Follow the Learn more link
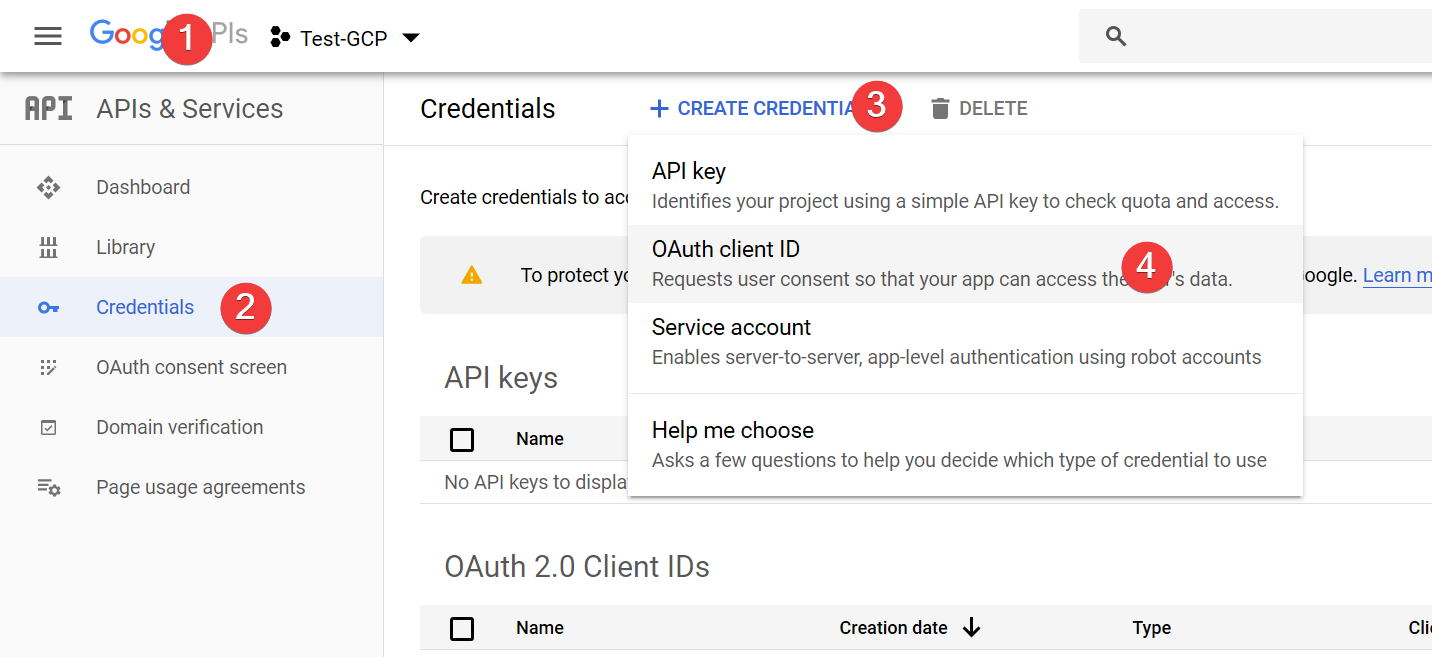This screenshot has height=657, width=1432. point(1397,275)
